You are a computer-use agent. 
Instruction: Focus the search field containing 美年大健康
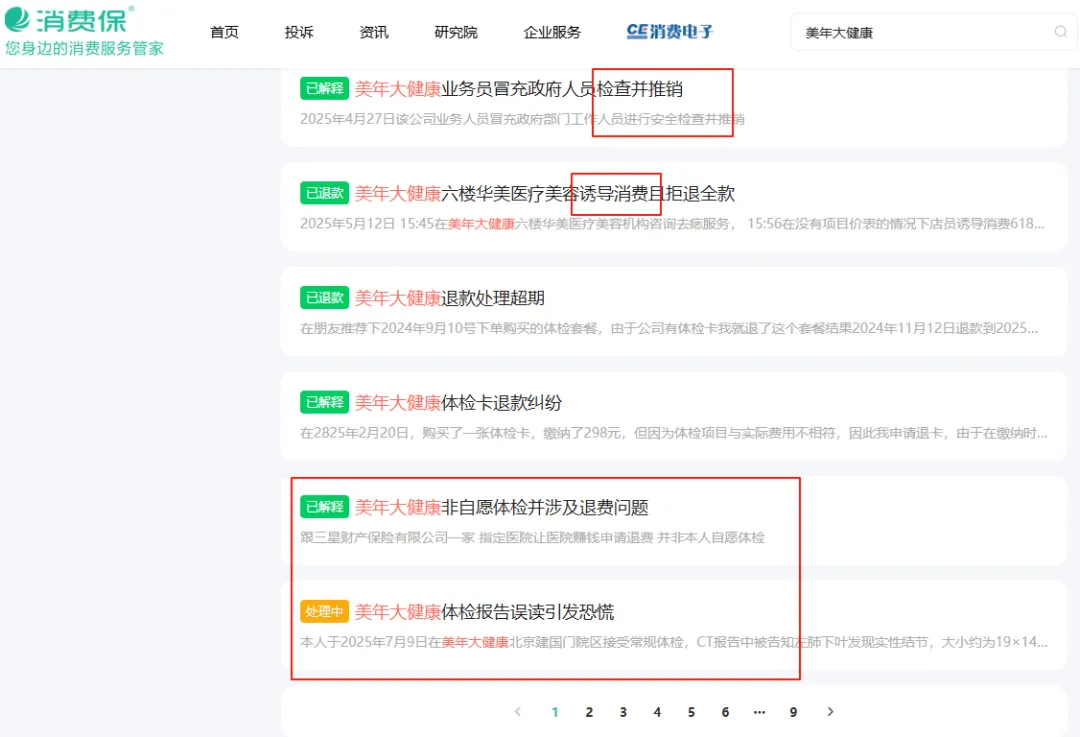(933, 32)
